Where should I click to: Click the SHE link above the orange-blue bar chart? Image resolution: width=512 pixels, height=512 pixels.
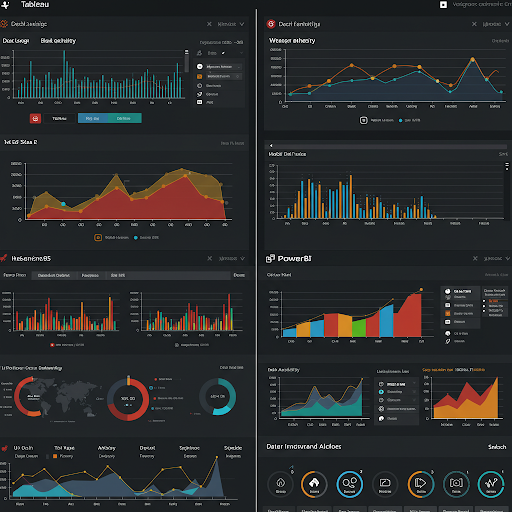(x=503, y=154)
